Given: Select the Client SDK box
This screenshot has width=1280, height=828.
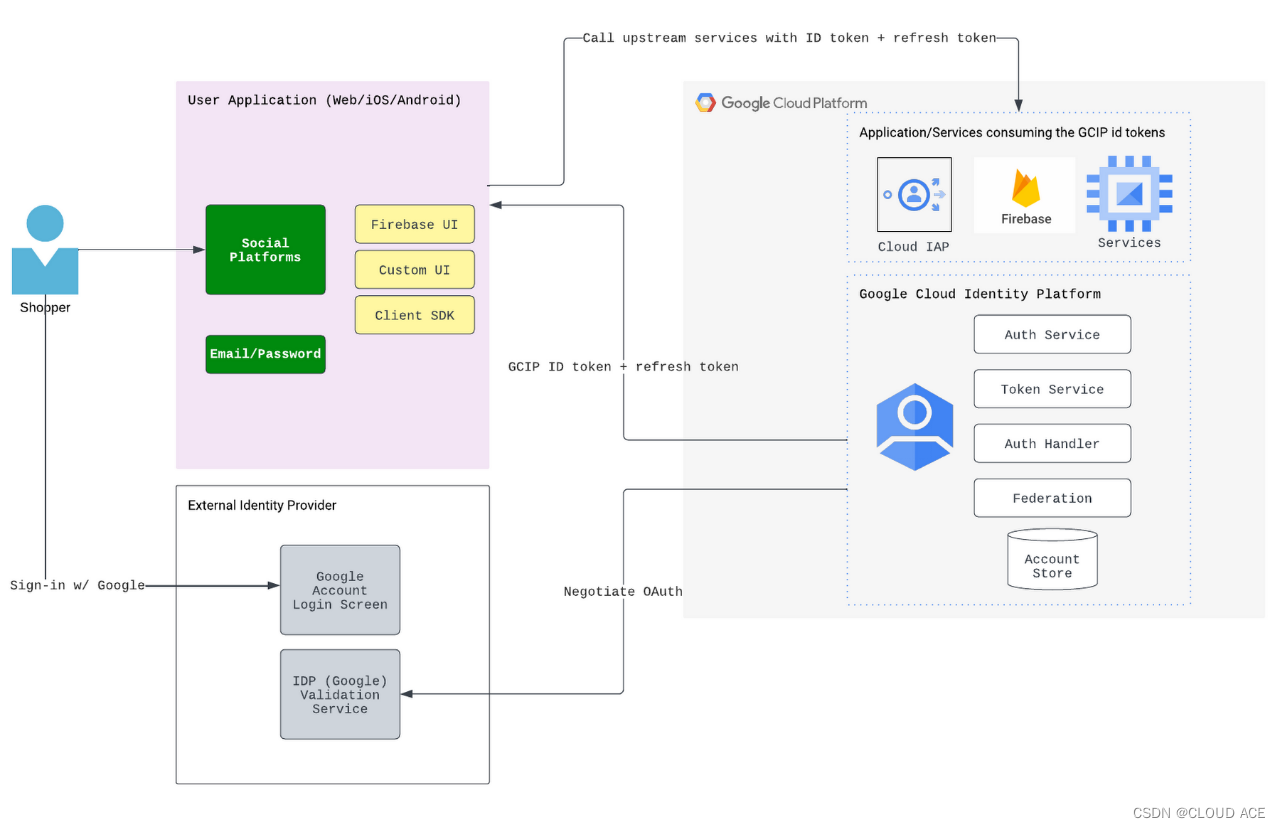Looking at the screenshot, I should tap(414, 315).
